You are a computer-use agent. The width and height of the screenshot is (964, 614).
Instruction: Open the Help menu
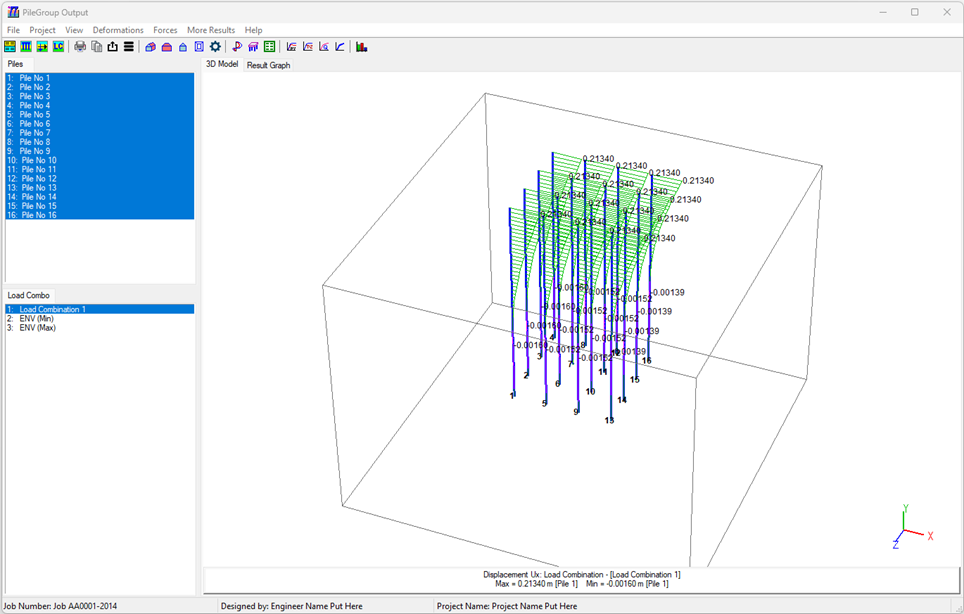pyautogui.click(x=253, y=30)
